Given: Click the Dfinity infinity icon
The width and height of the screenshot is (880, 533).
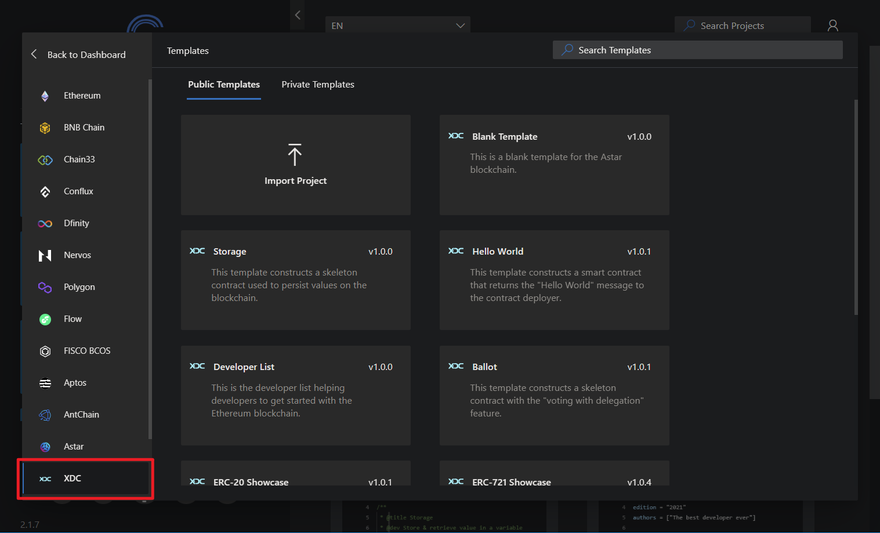Looking at the screenshot, I should point(45,223).
